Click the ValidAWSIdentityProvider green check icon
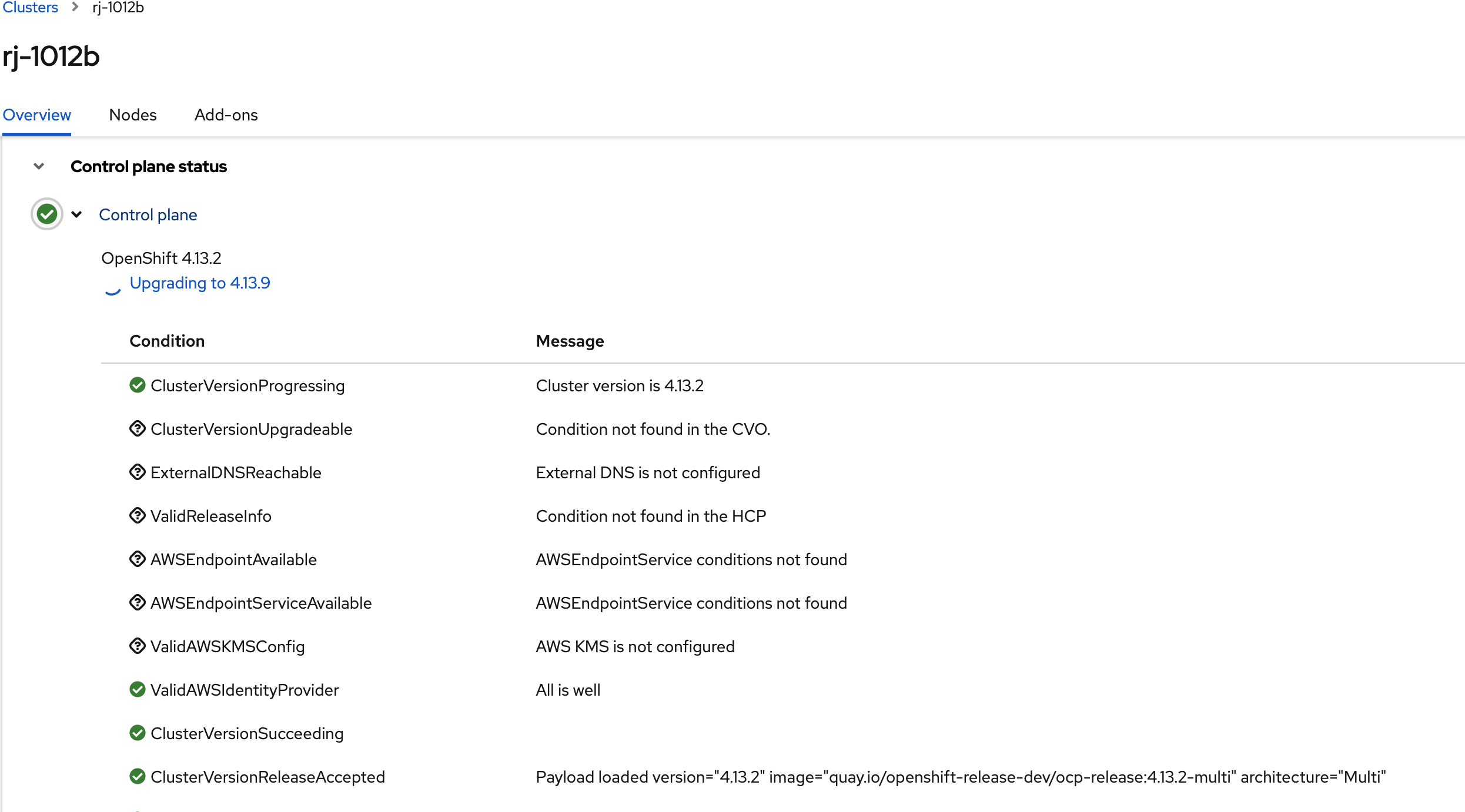Screen dimensions: 1465x812 tap(138, 690)
